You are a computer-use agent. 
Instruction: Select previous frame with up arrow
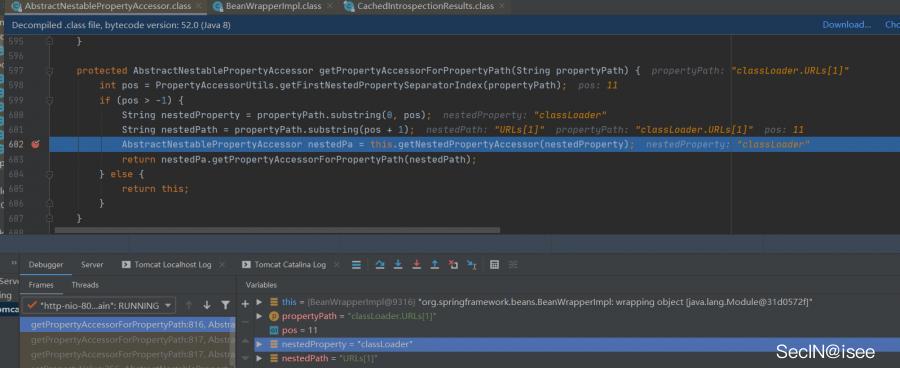189,305
